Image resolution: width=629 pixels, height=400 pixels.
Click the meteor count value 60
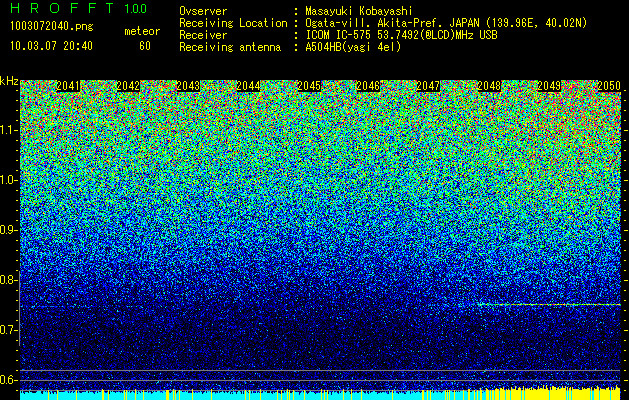pos(145,46)
